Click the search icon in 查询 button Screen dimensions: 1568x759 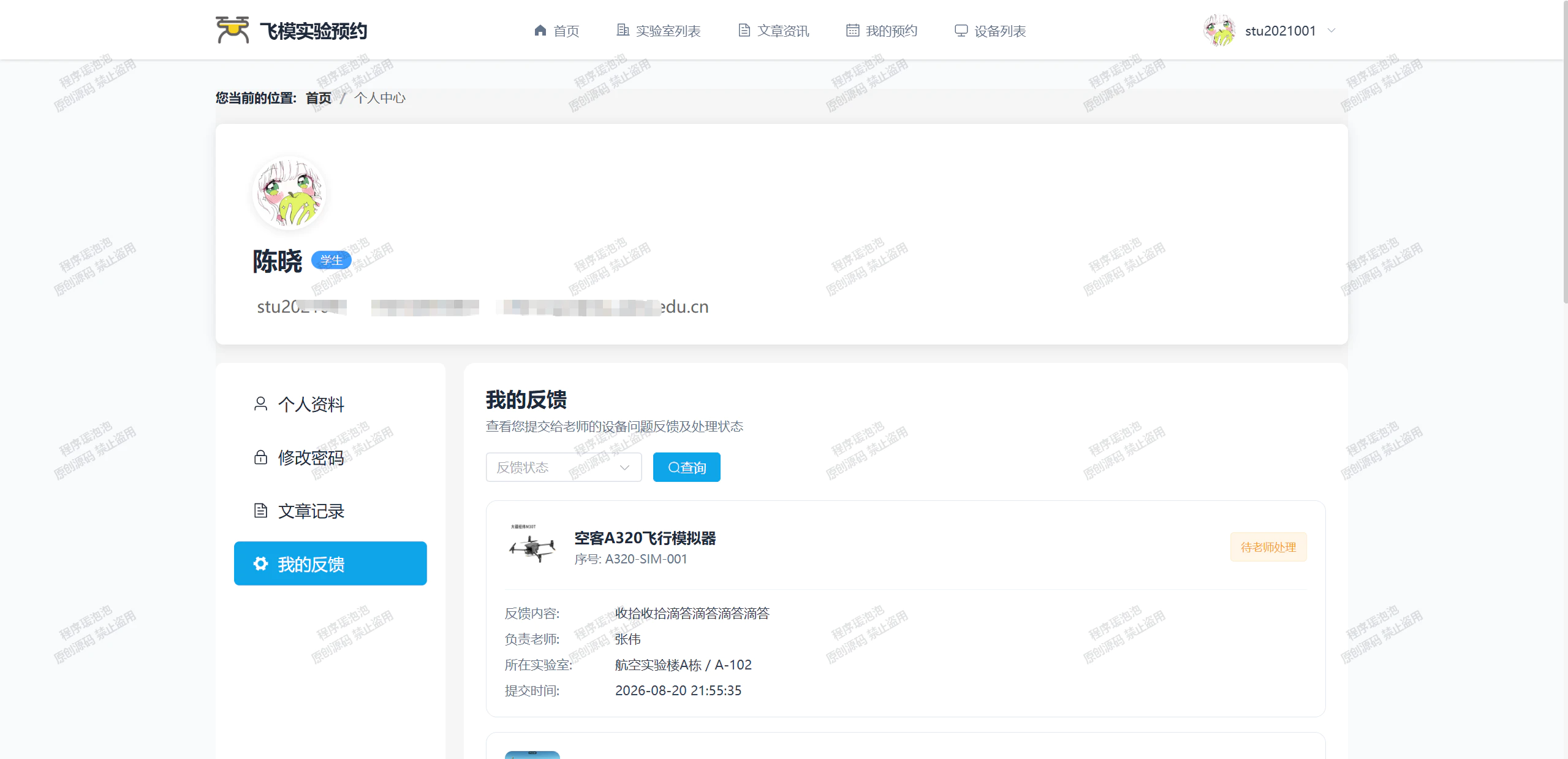[x=673, y=468]
